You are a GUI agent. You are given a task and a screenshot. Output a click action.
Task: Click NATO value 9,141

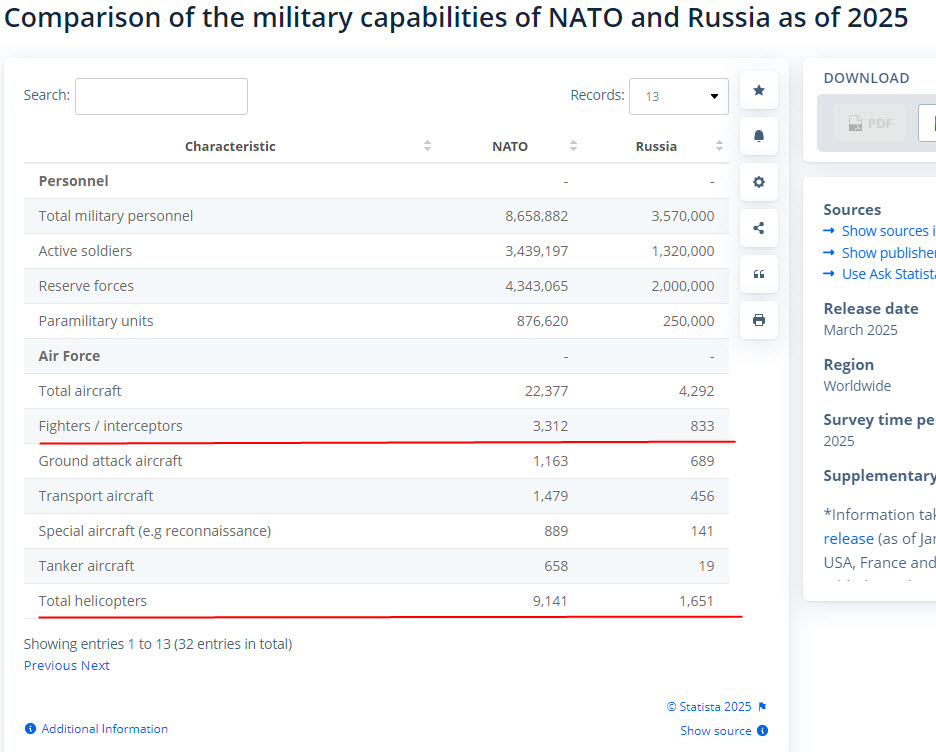pyautogui.click(x=550, y=601)
